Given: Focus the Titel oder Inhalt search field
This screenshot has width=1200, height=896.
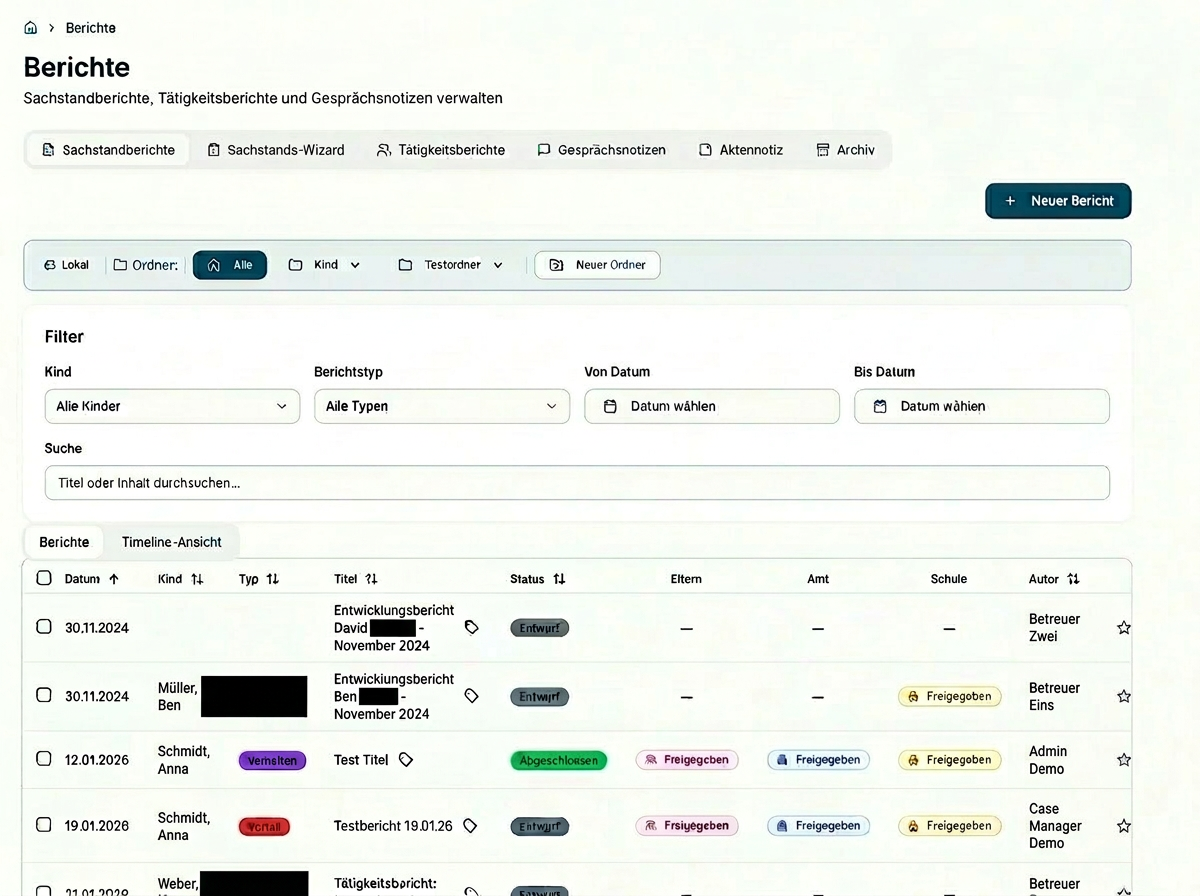Looking at the screenshot, I should pyautogui.click(x=577, y=483).
